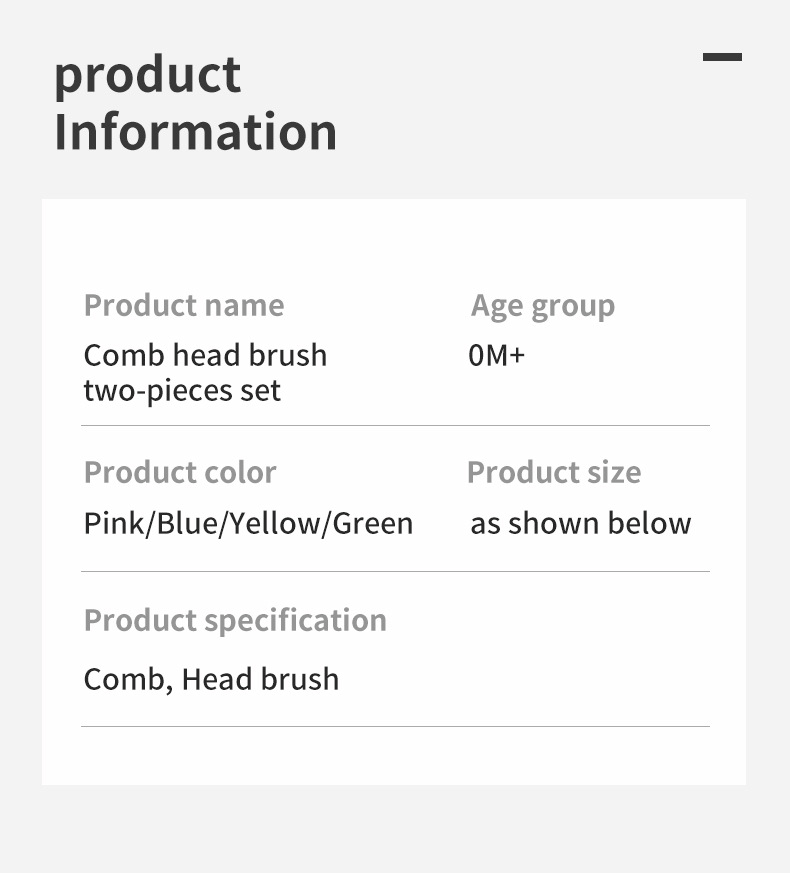Viewport: 790px width, 873px height.
Task: Select the Product specification label
Action: coord(235,620)
